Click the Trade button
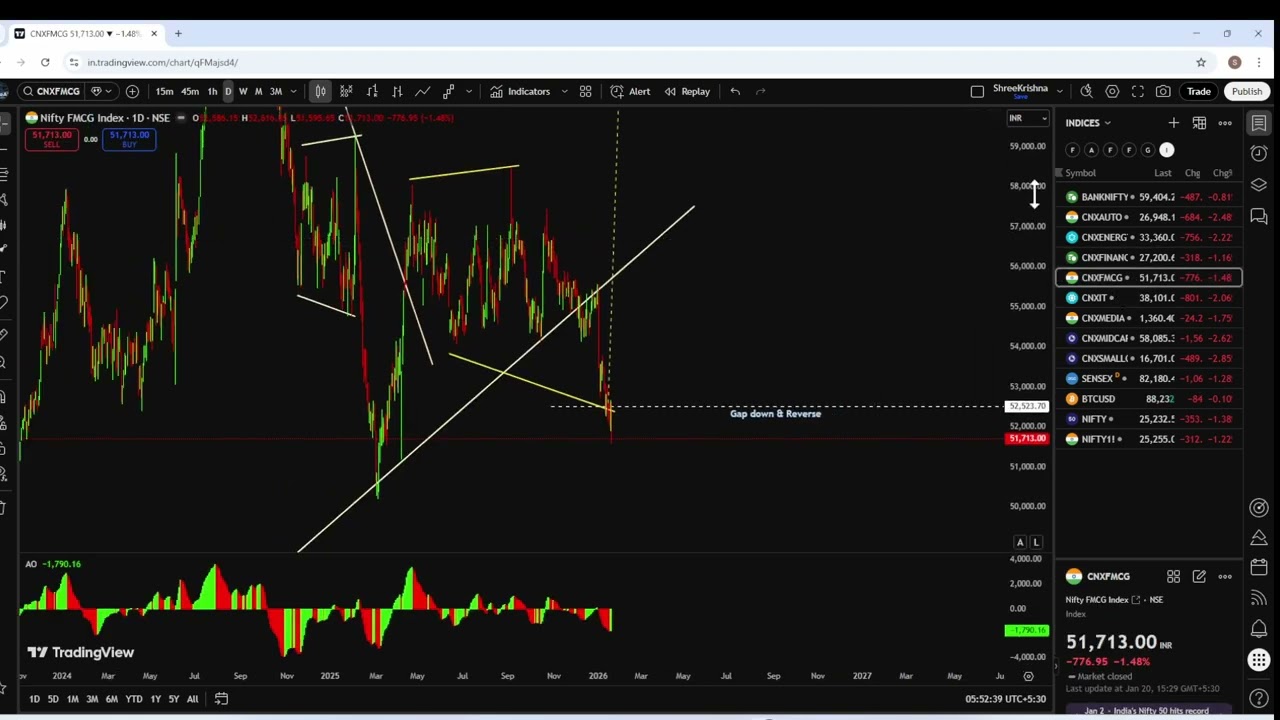 [x=1199, y=91]
